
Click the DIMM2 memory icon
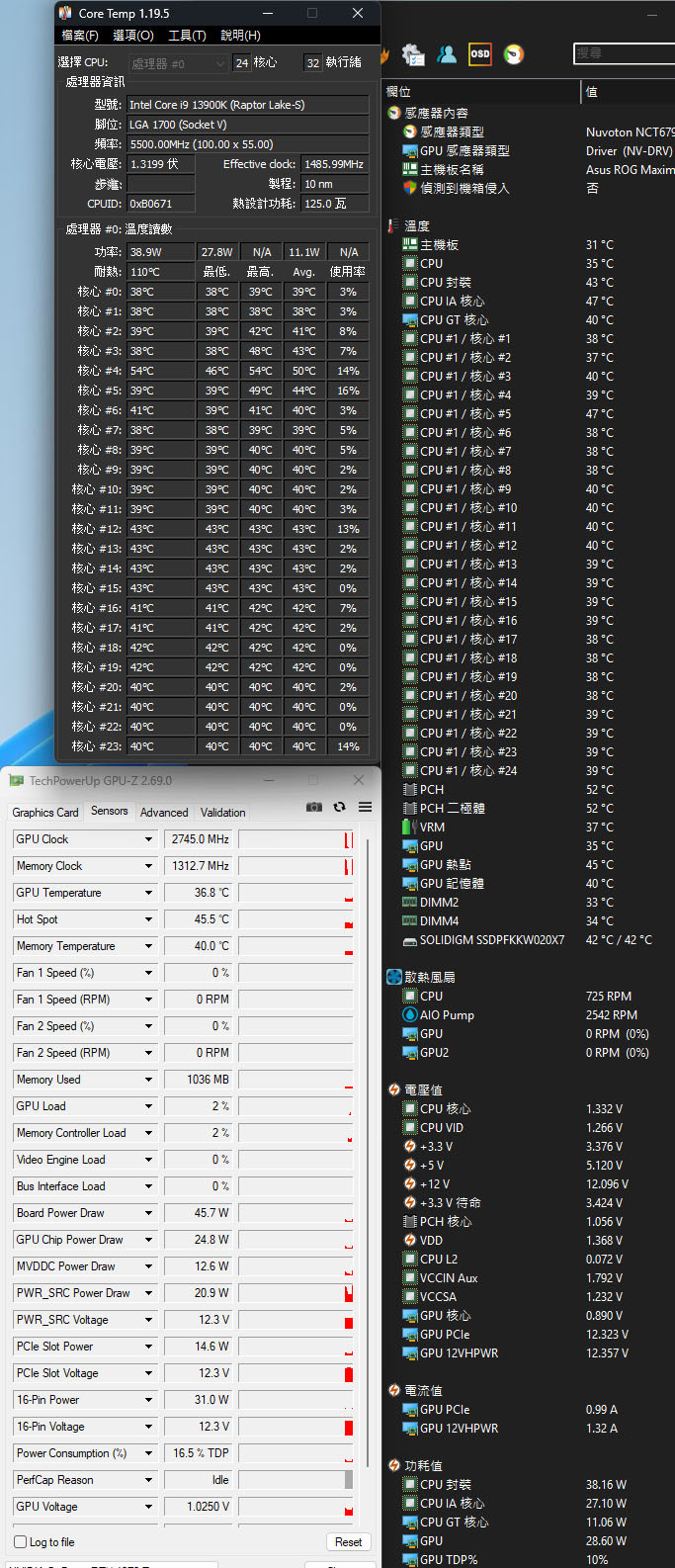410,902
